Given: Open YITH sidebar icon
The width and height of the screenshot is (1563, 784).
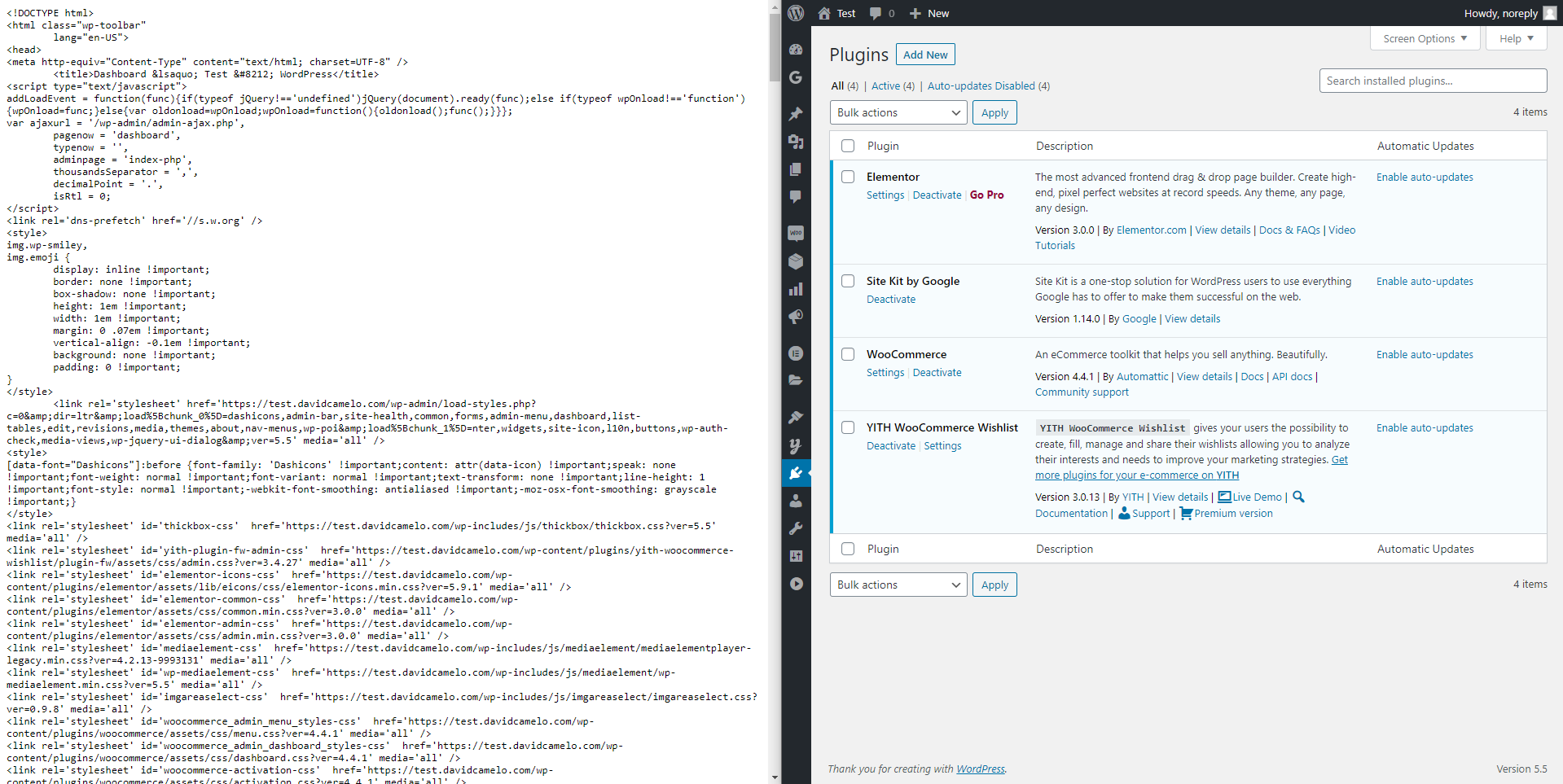Looking at the screenshot, I should pos(796,445).
